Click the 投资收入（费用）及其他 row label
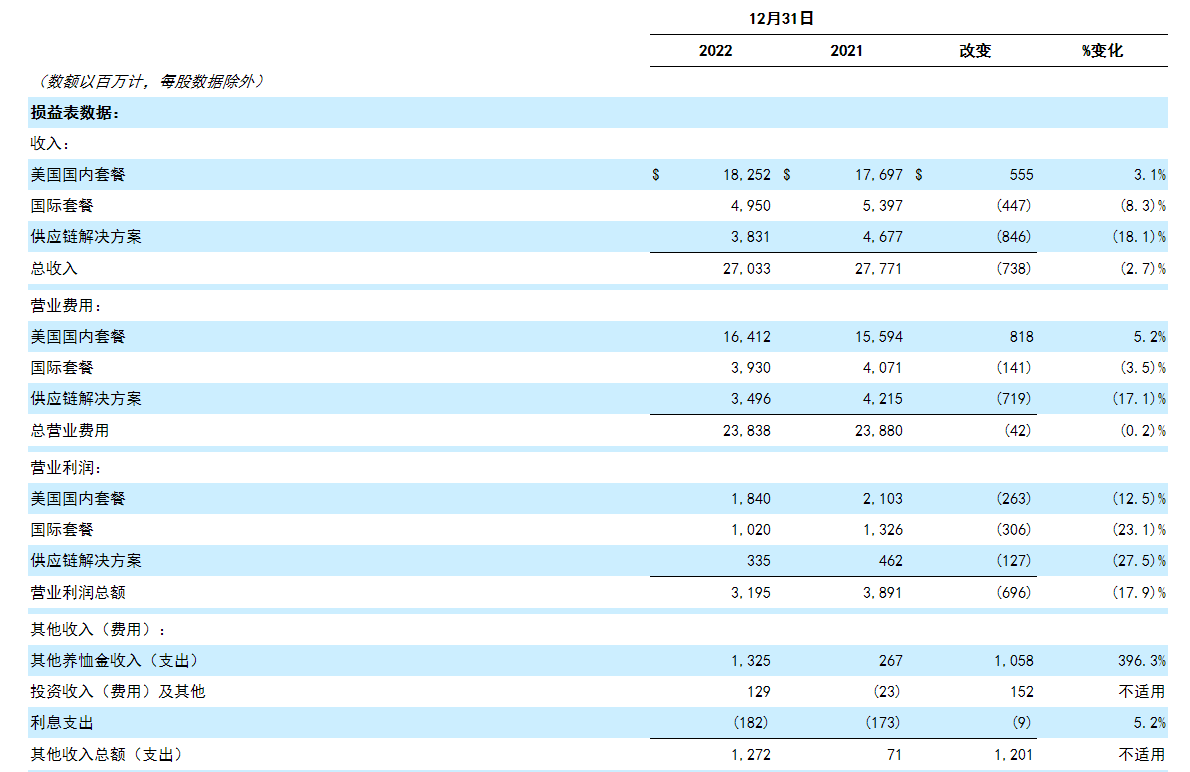The width and height of the screenshot is (1190, 772). (x=118, y=692)
